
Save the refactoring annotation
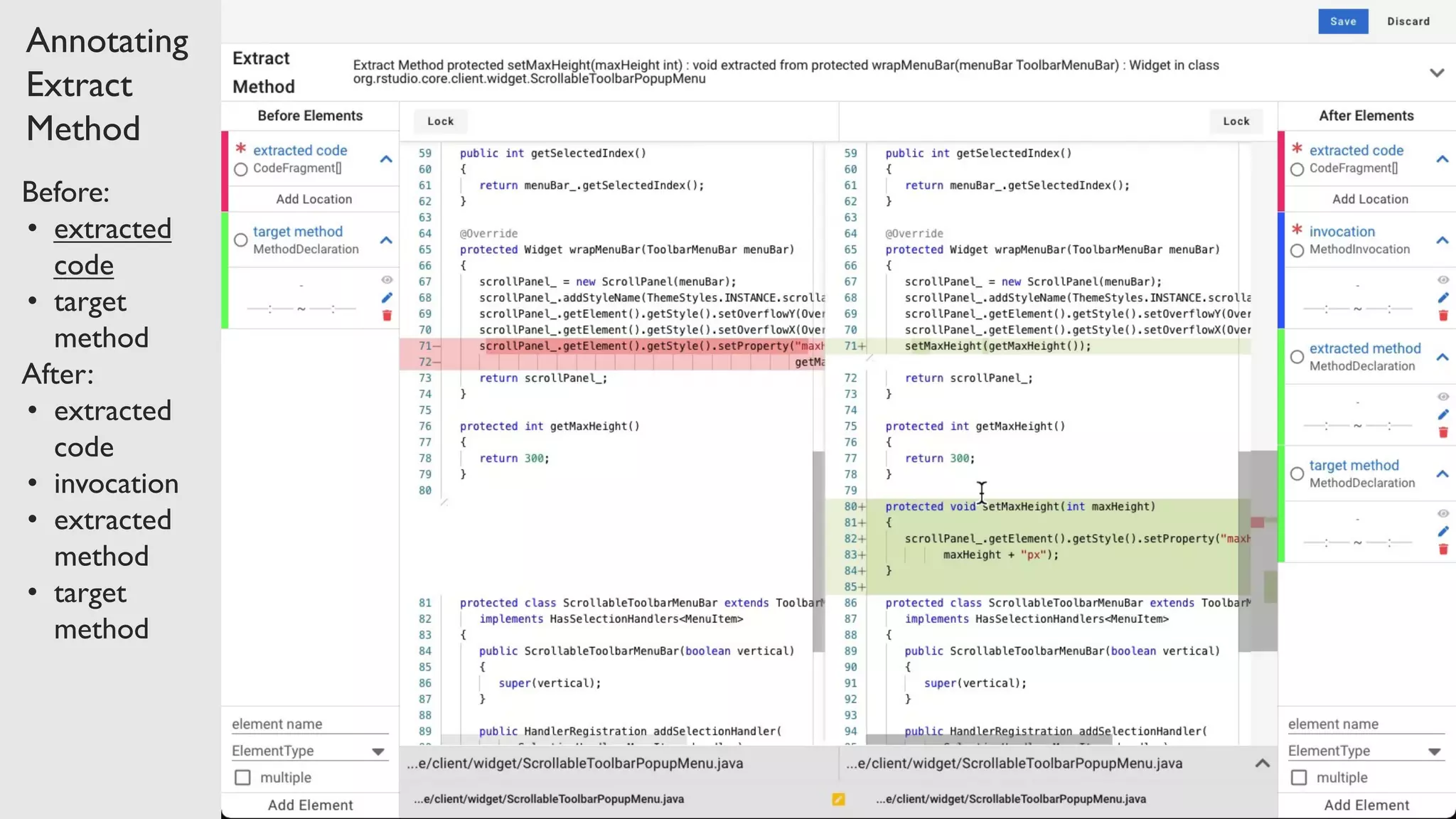(1343, 21)
